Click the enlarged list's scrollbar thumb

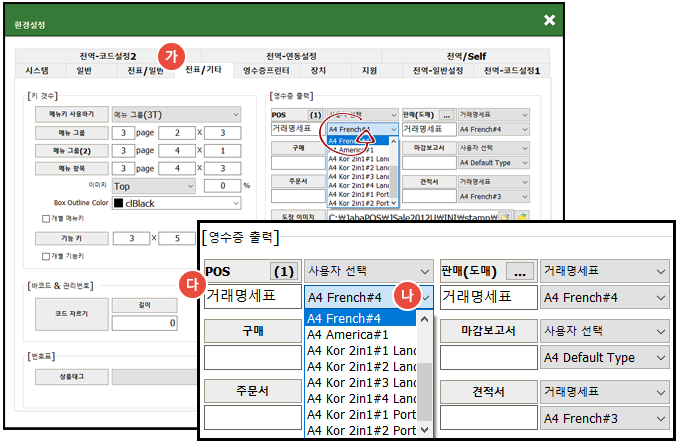click(x=425, y=392)
